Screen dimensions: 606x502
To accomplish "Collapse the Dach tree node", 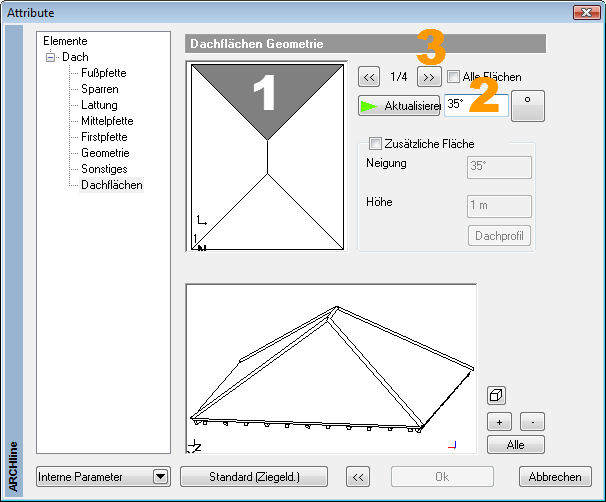I will click(50, 58).
